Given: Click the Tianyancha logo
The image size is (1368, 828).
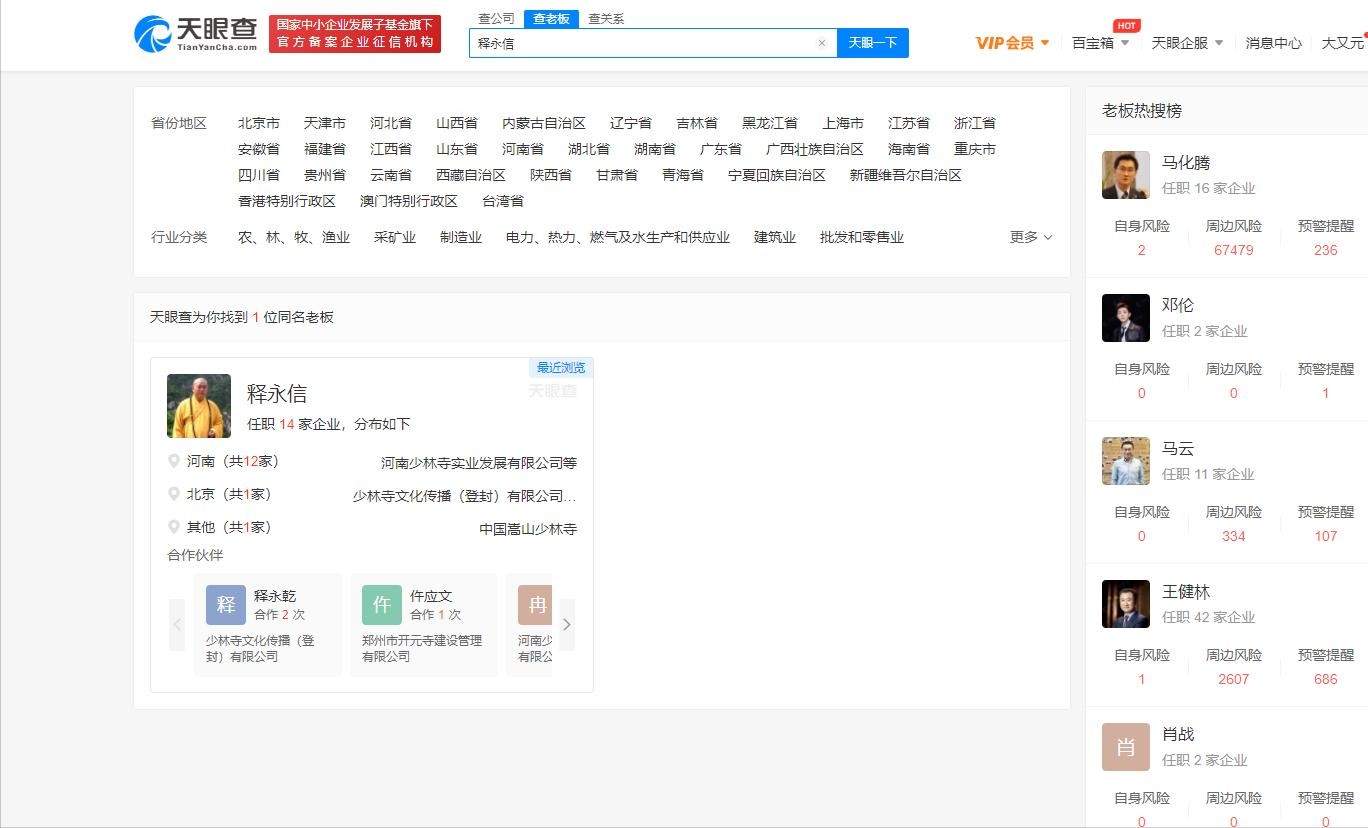Looking at the screenshot, I should pos(196,34).
